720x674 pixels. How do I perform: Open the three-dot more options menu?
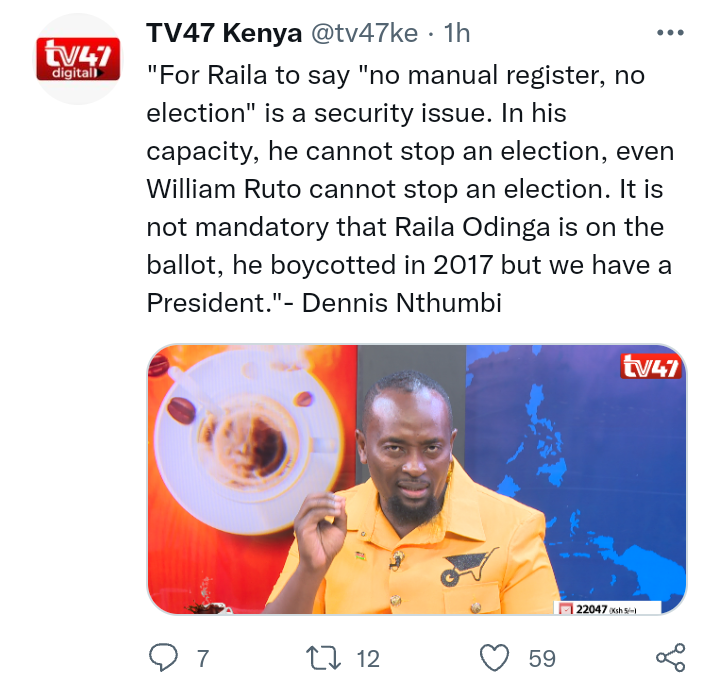670,33
